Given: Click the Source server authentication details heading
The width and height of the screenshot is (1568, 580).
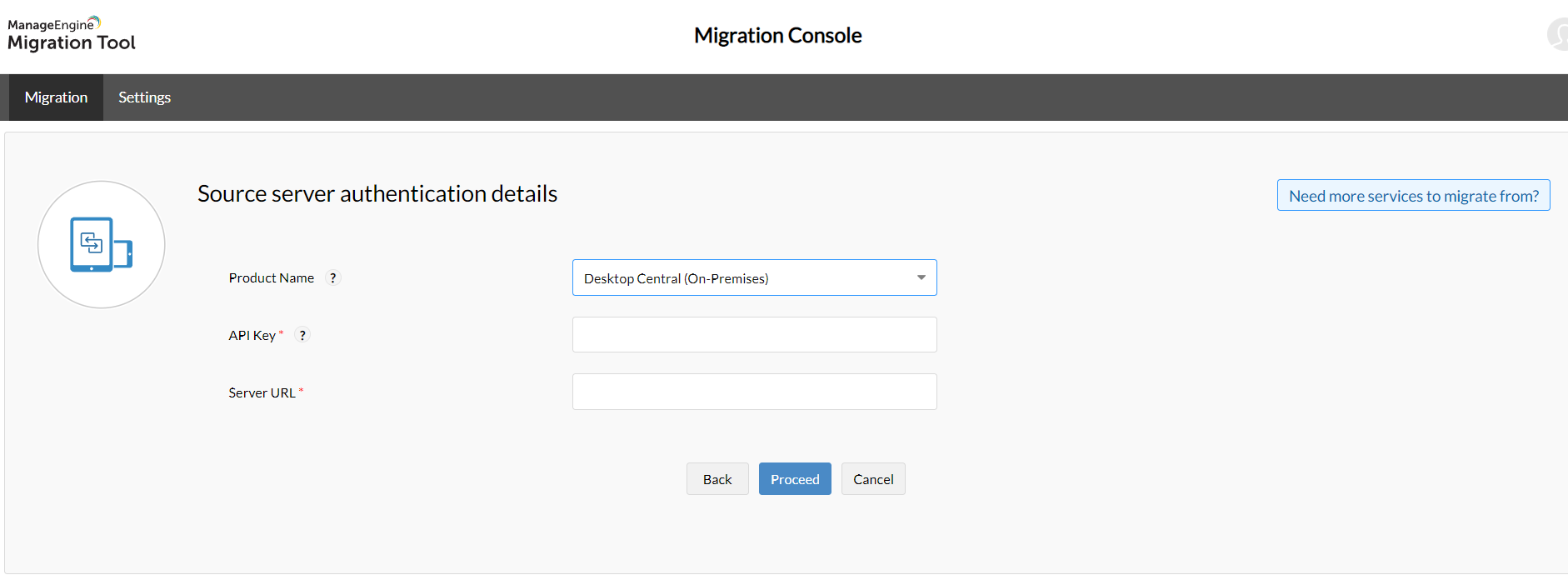Looking at the screenshot, I should tap(377, 194).
